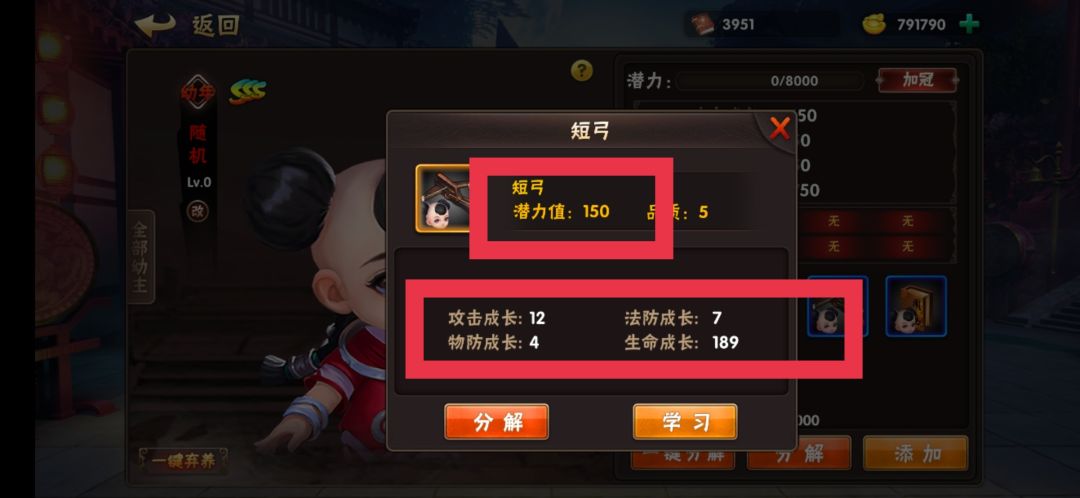This screenshot has width=1080, height=498.
Task: Click the 返回 text label
Action: coord(216,25)
